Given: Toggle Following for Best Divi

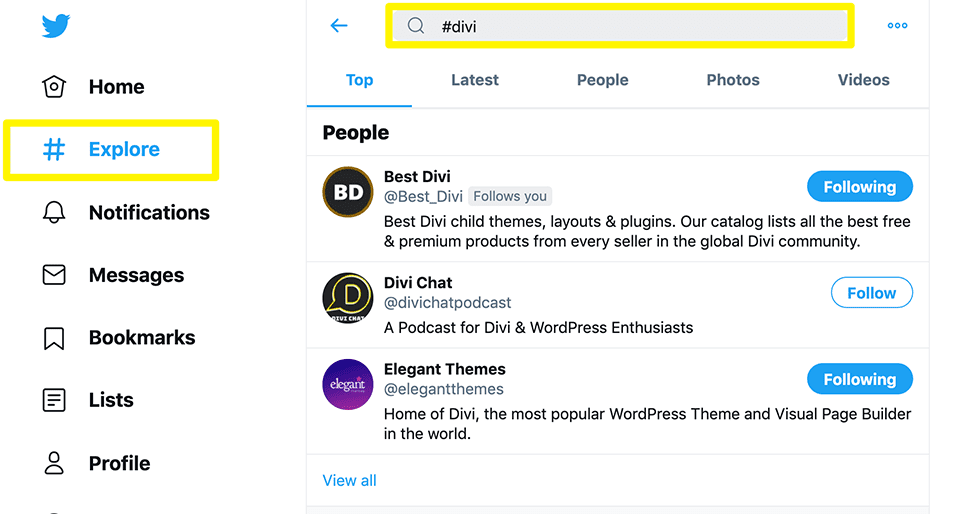Looking at the screenshot, I should pyautogui.click(x=859, y=187).
